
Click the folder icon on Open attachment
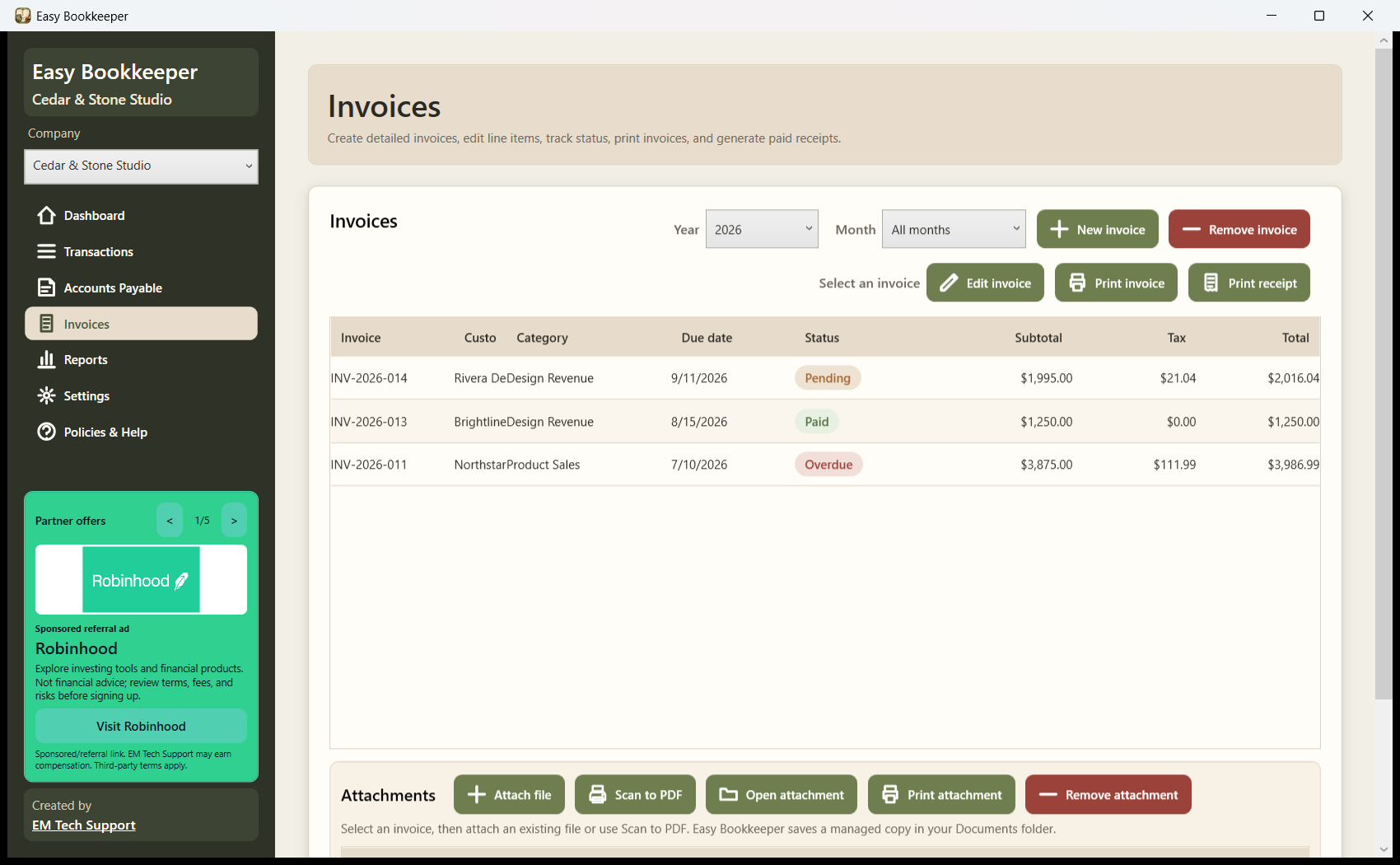point(728,794)
